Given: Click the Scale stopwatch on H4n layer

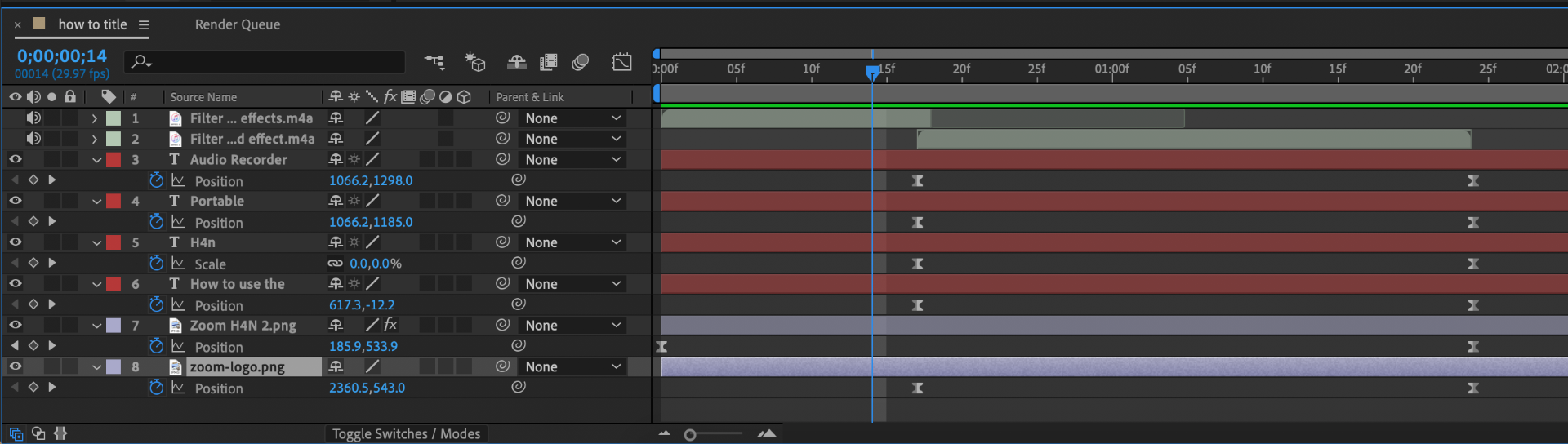Looking at the screenshot, I should [156, 263].
